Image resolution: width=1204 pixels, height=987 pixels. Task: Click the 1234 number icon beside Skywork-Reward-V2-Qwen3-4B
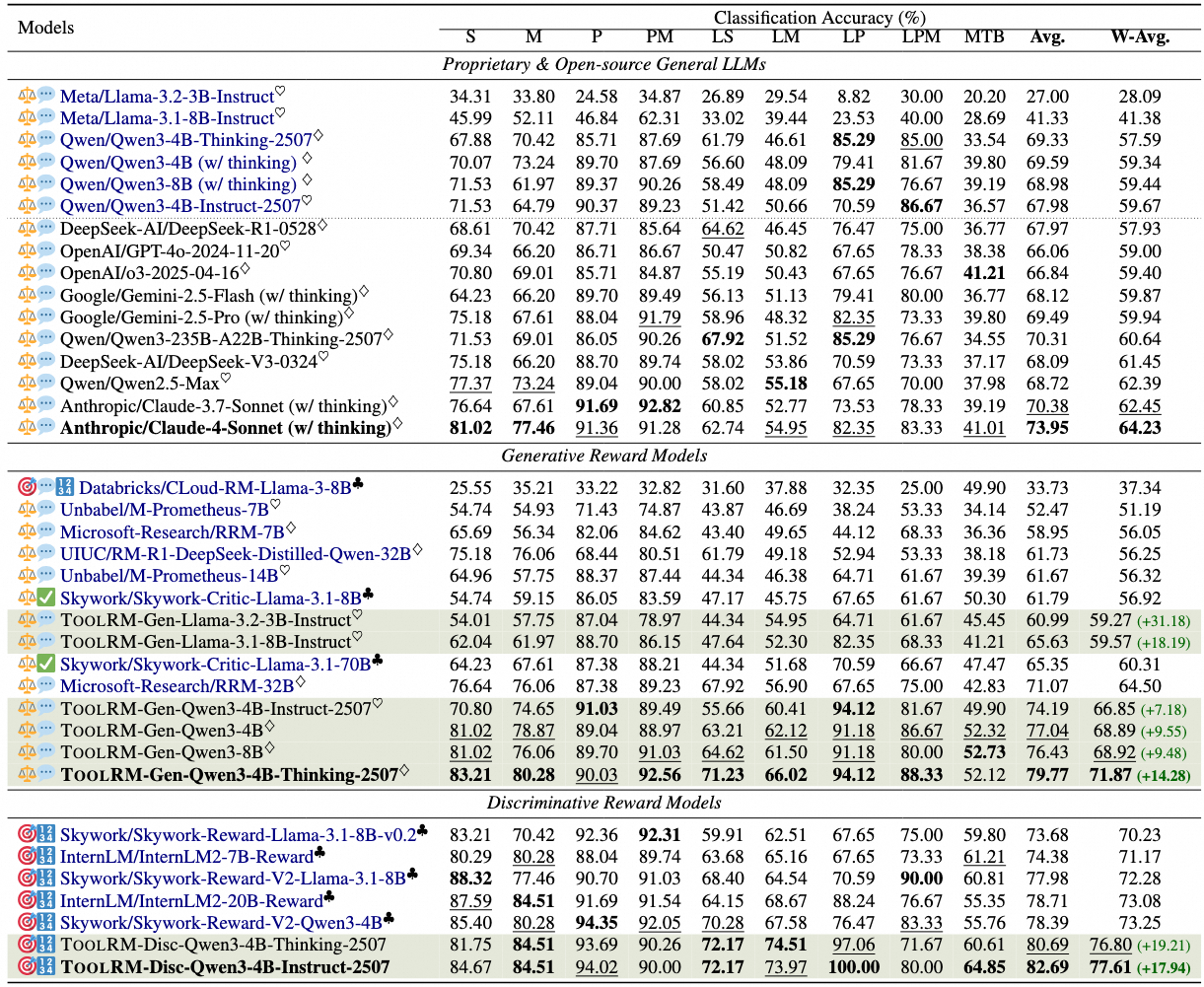tap(46, 924)
